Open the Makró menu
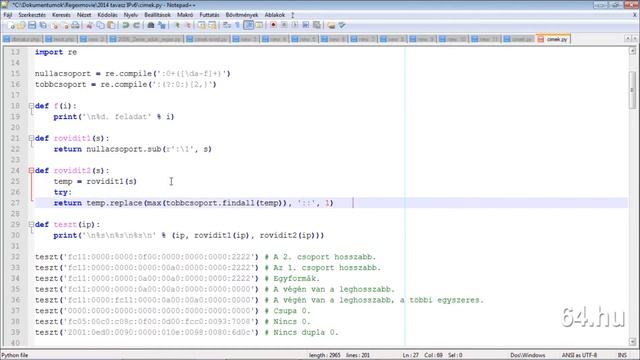 (185, 15)
